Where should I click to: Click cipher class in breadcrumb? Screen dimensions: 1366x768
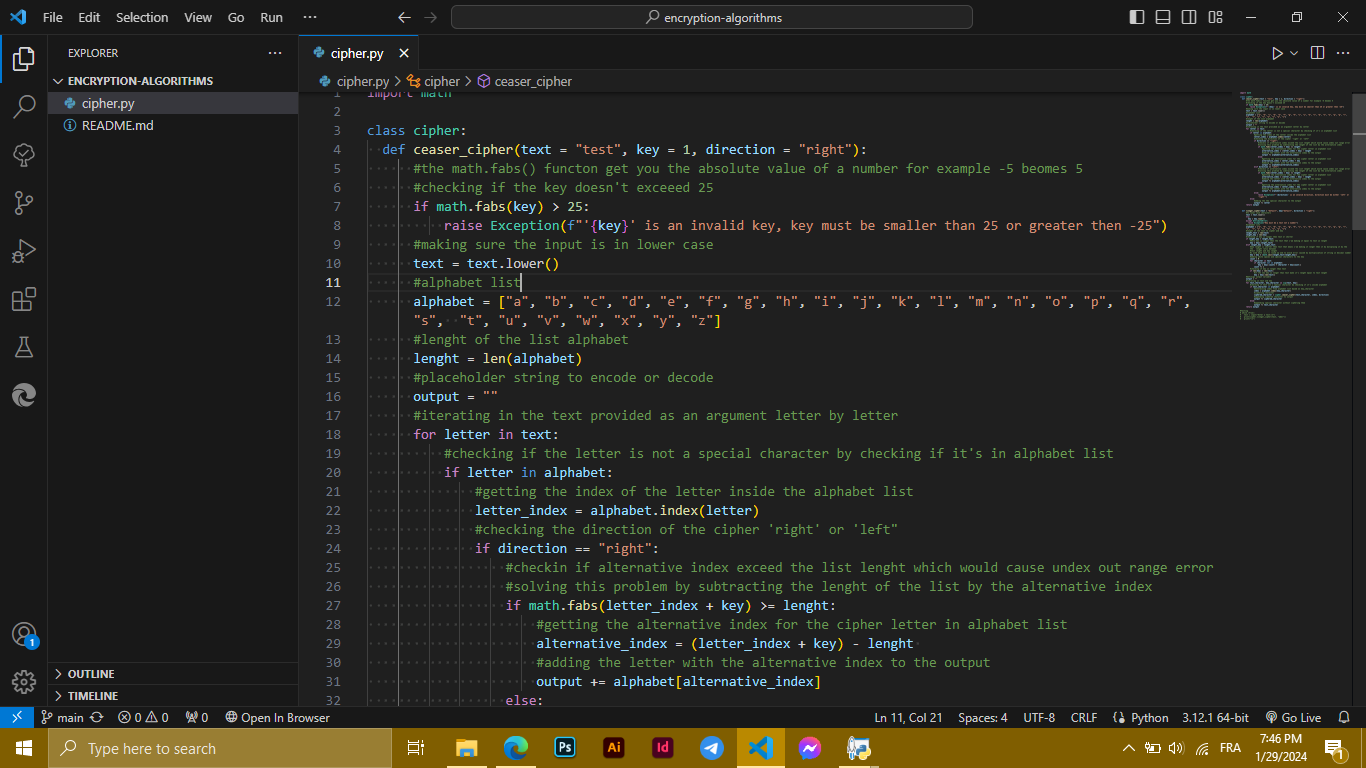[433, 81]
